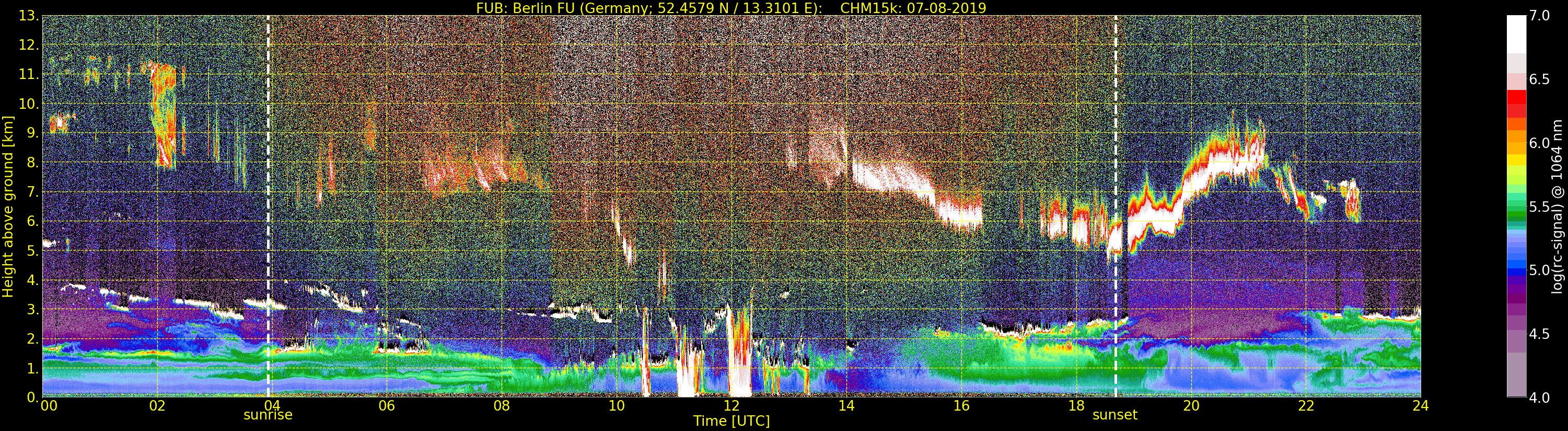Click the height tick label '5.'
The height and width of the screenshot is (431, 1568).
[x=33, y=251]
